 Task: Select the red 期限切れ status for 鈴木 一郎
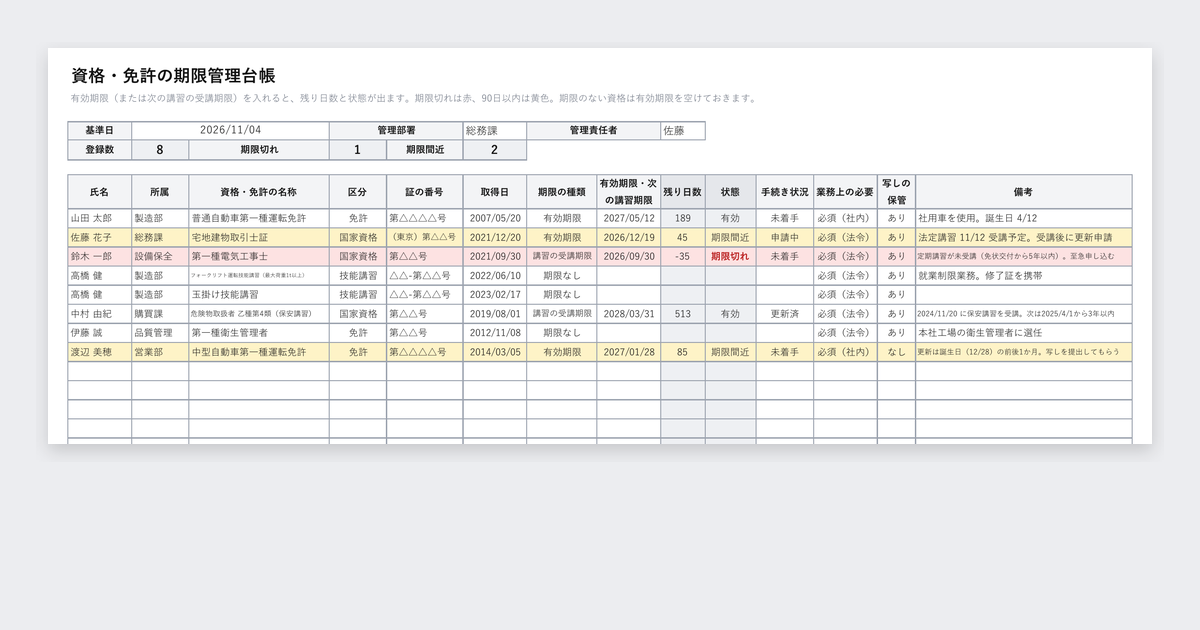pyautogui.click(x=730, y=256)
